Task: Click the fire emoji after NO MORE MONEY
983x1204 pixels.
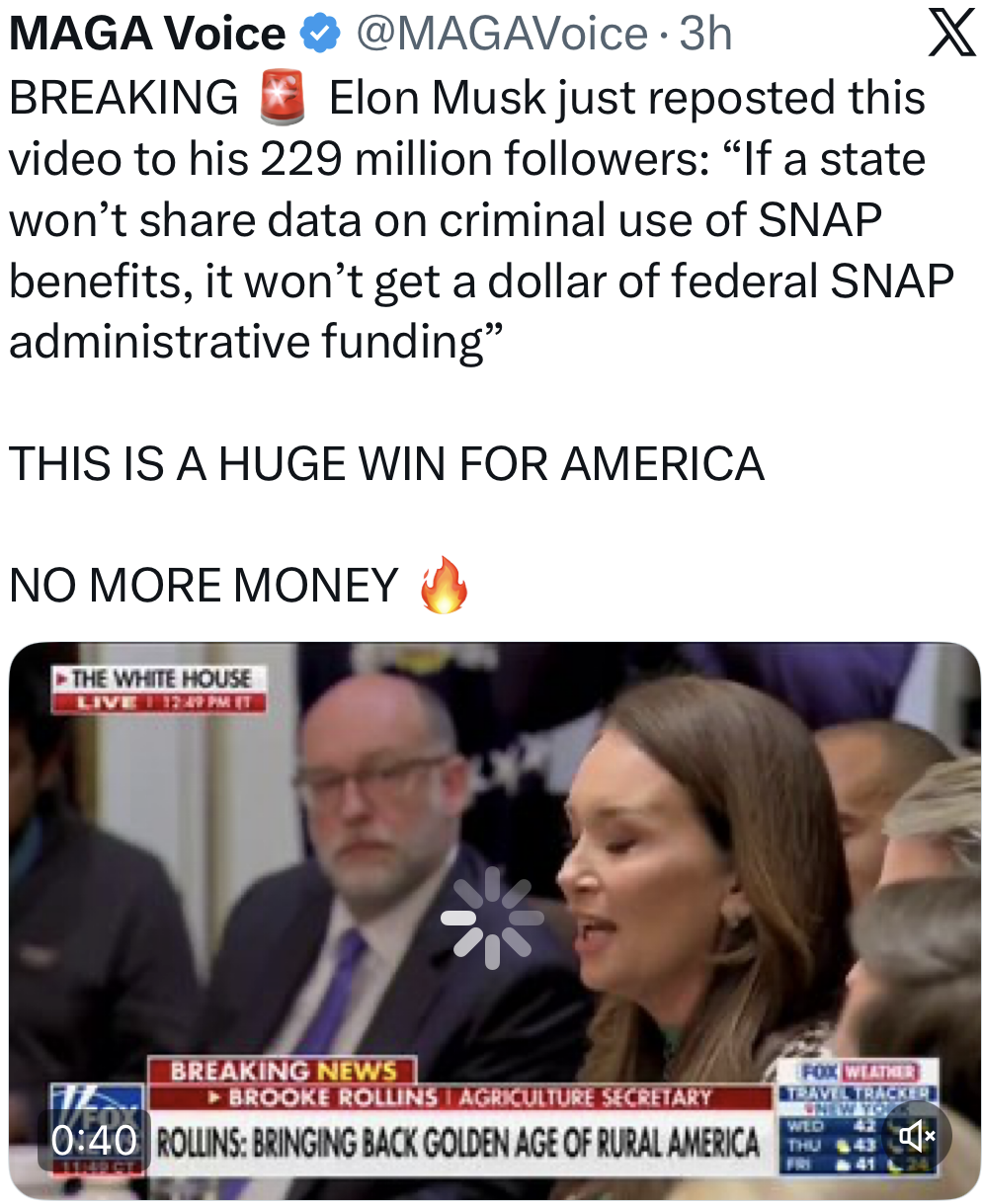Action: click(x=444, y=585)
